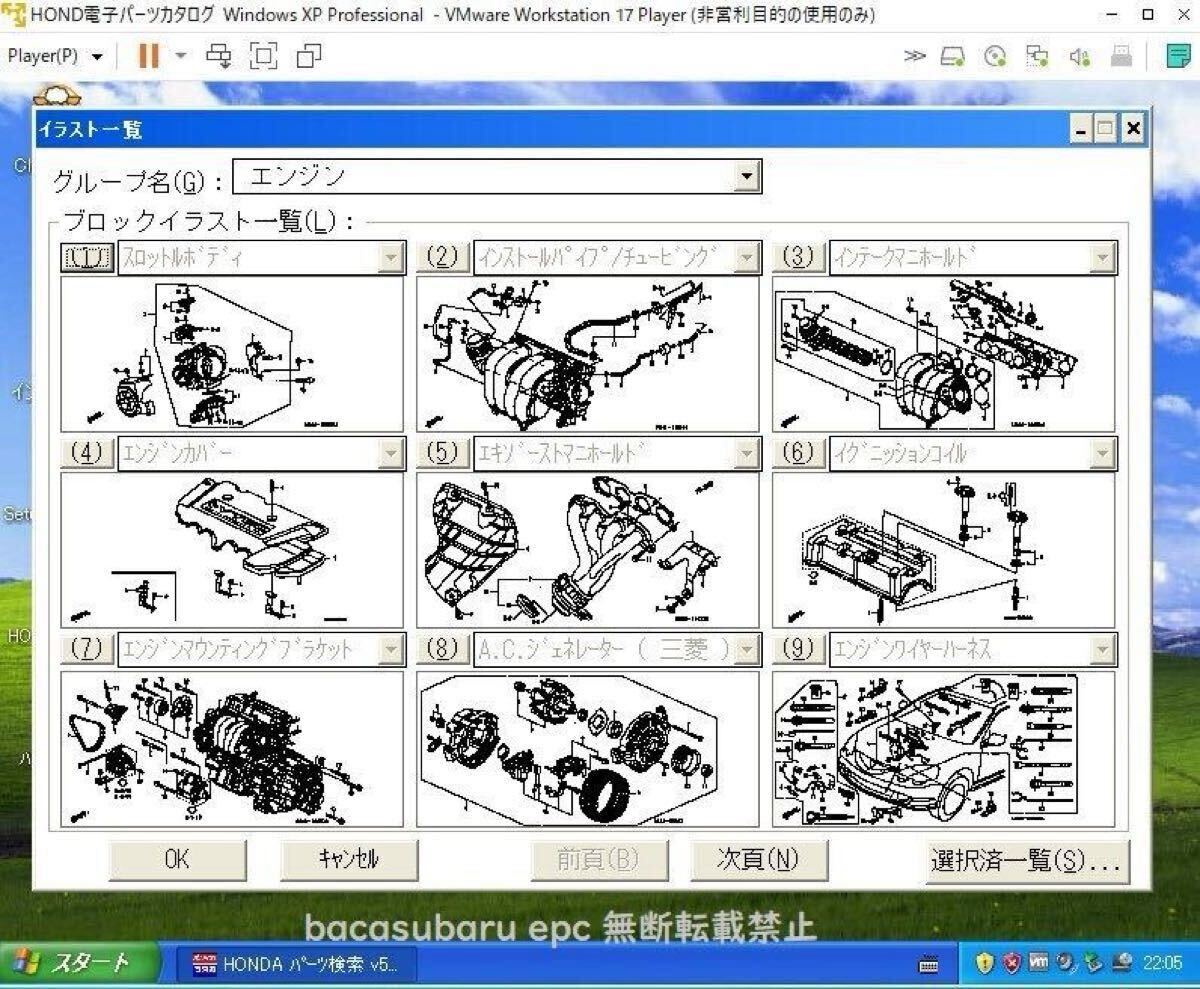Image resolution: width=1200 pixels, height=989 pixels.
Task: Click the network computers tray icon
Action: click(x=1121, y=964)
